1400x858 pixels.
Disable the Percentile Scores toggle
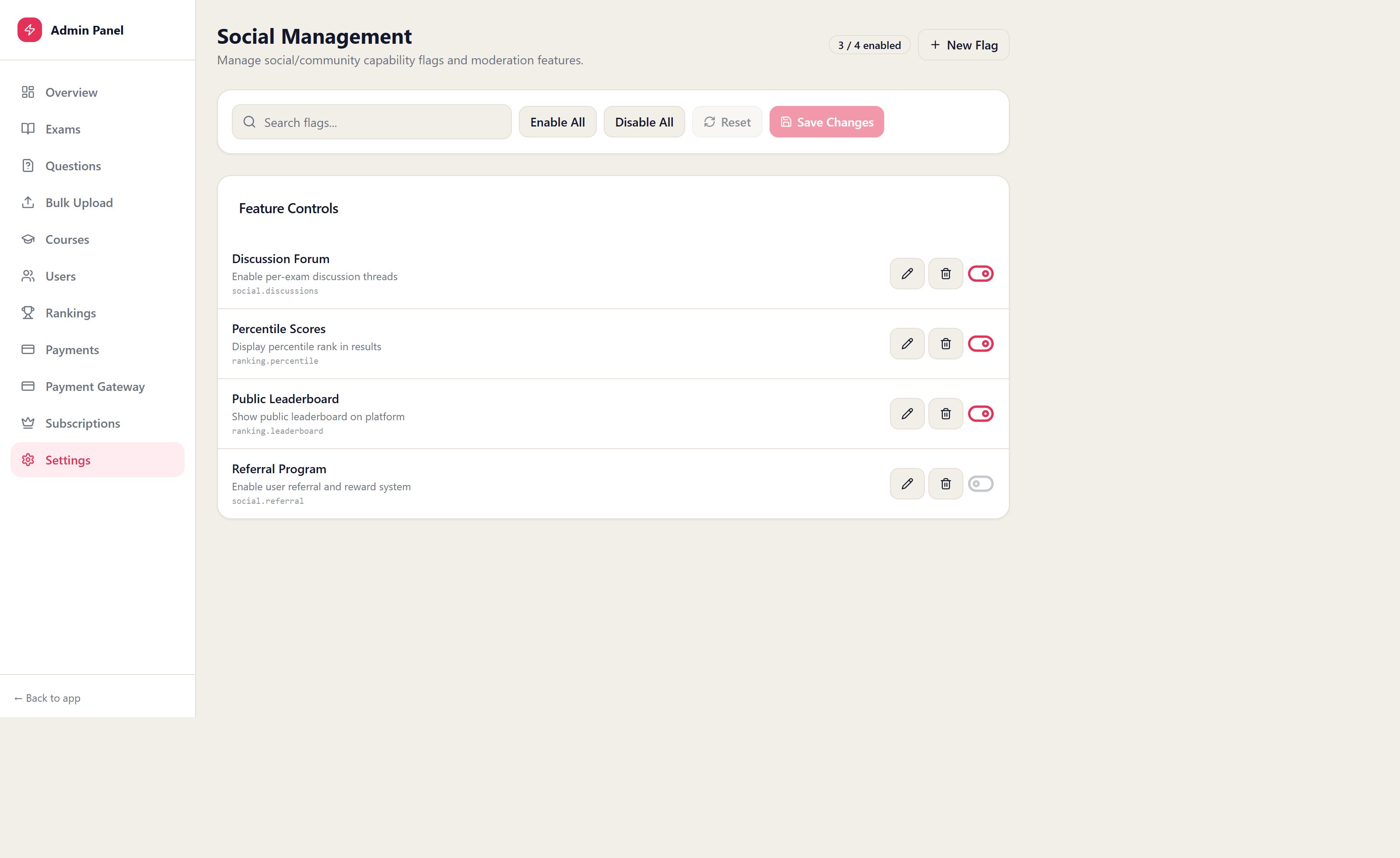[x=980, y=344]
